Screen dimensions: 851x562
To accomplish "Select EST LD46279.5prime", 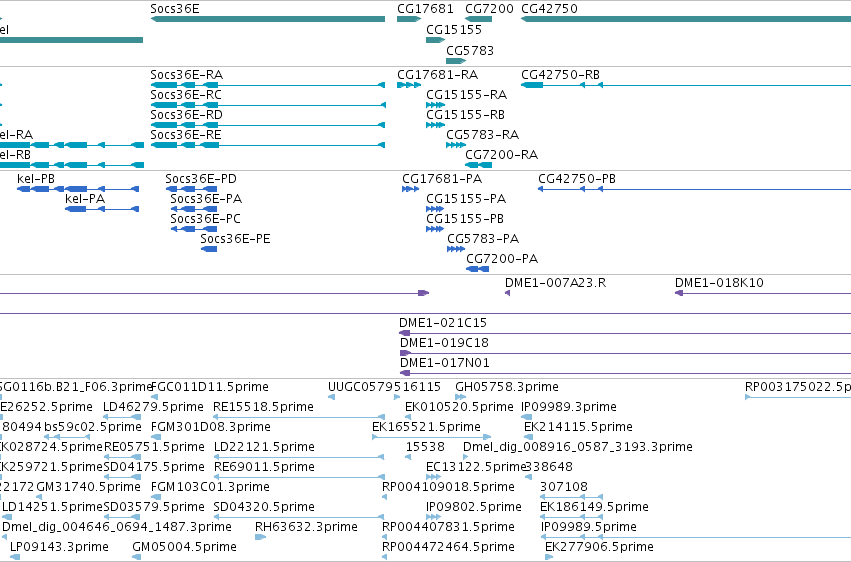I will 122,417.
